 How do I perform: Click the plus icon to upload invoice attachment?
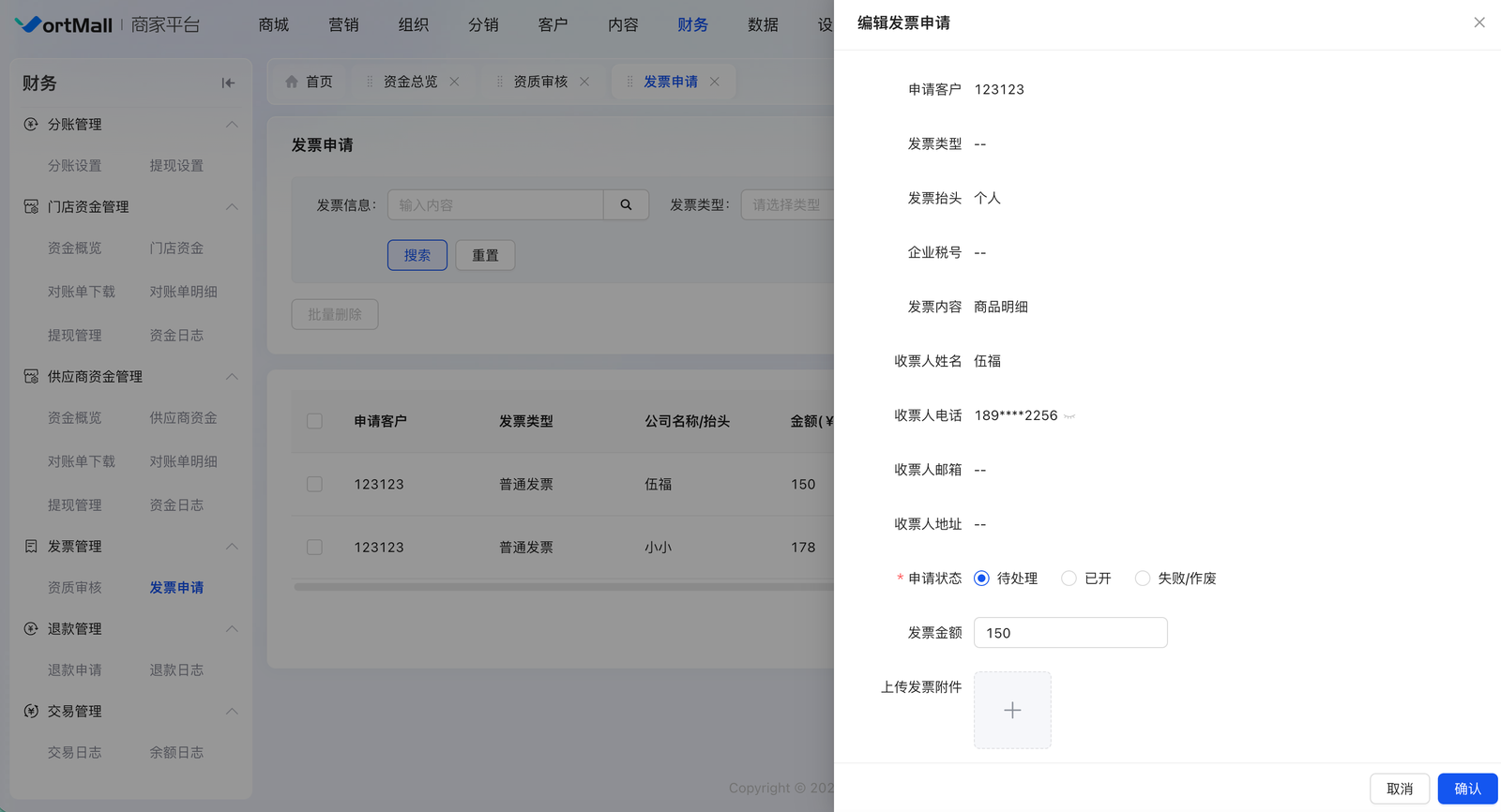1012,710
